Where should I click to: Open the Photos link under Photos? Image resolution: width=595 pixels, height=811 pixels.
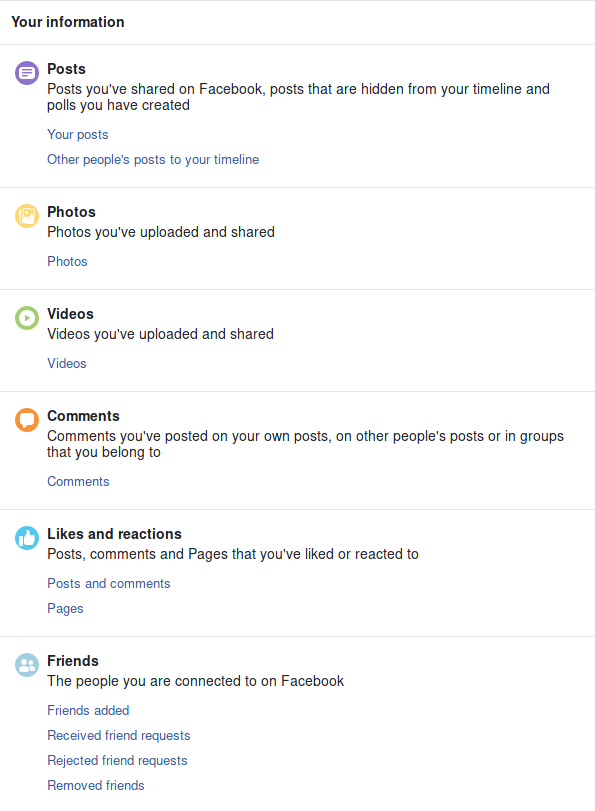pos(67,261)
